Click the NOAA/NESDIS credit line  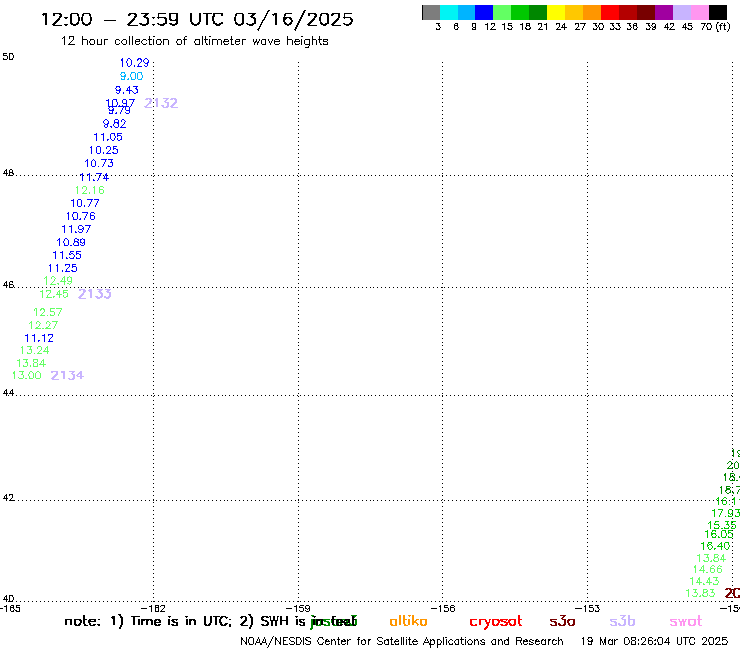(x=402, y=642)
